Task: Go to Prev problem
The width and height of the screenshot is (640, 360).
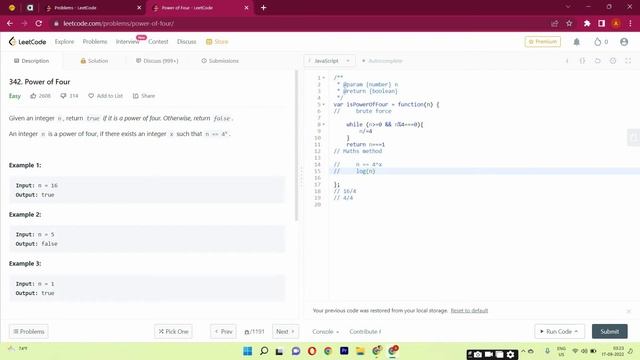Action: (x=223, y=331)
